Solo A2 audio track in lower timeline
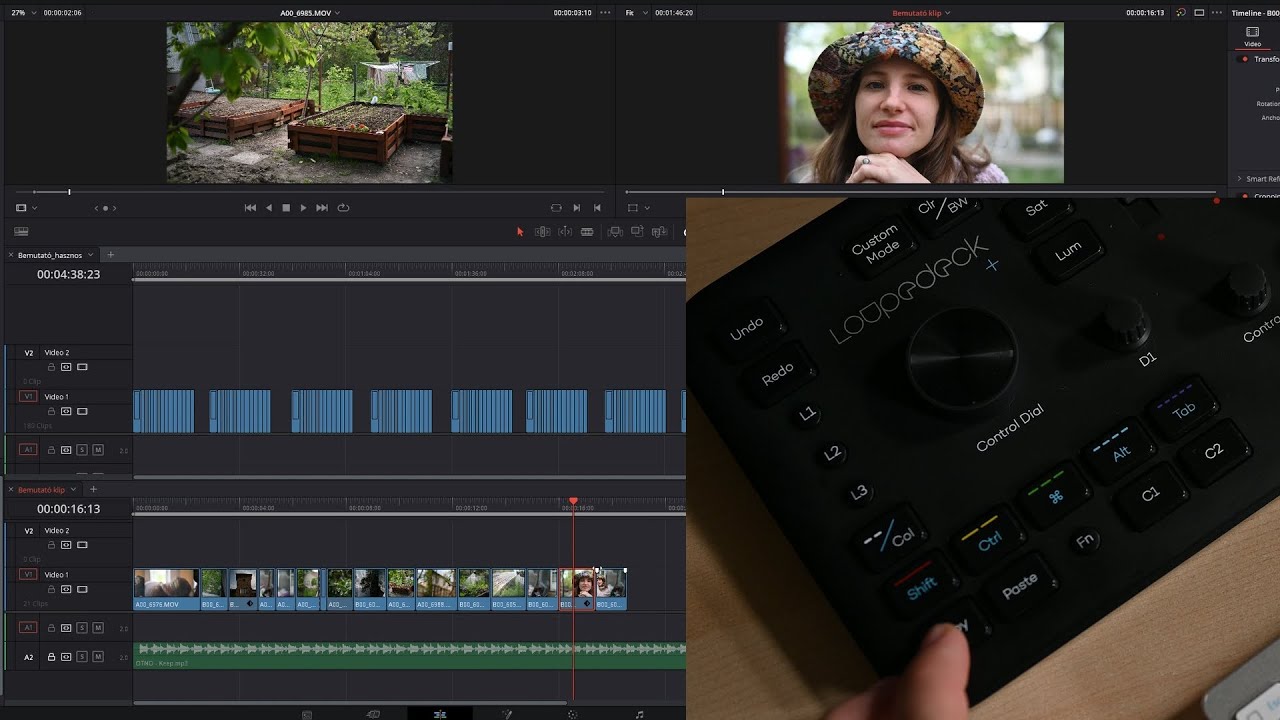The height and width of the screenshot is (720, 1280). (82, 657)
